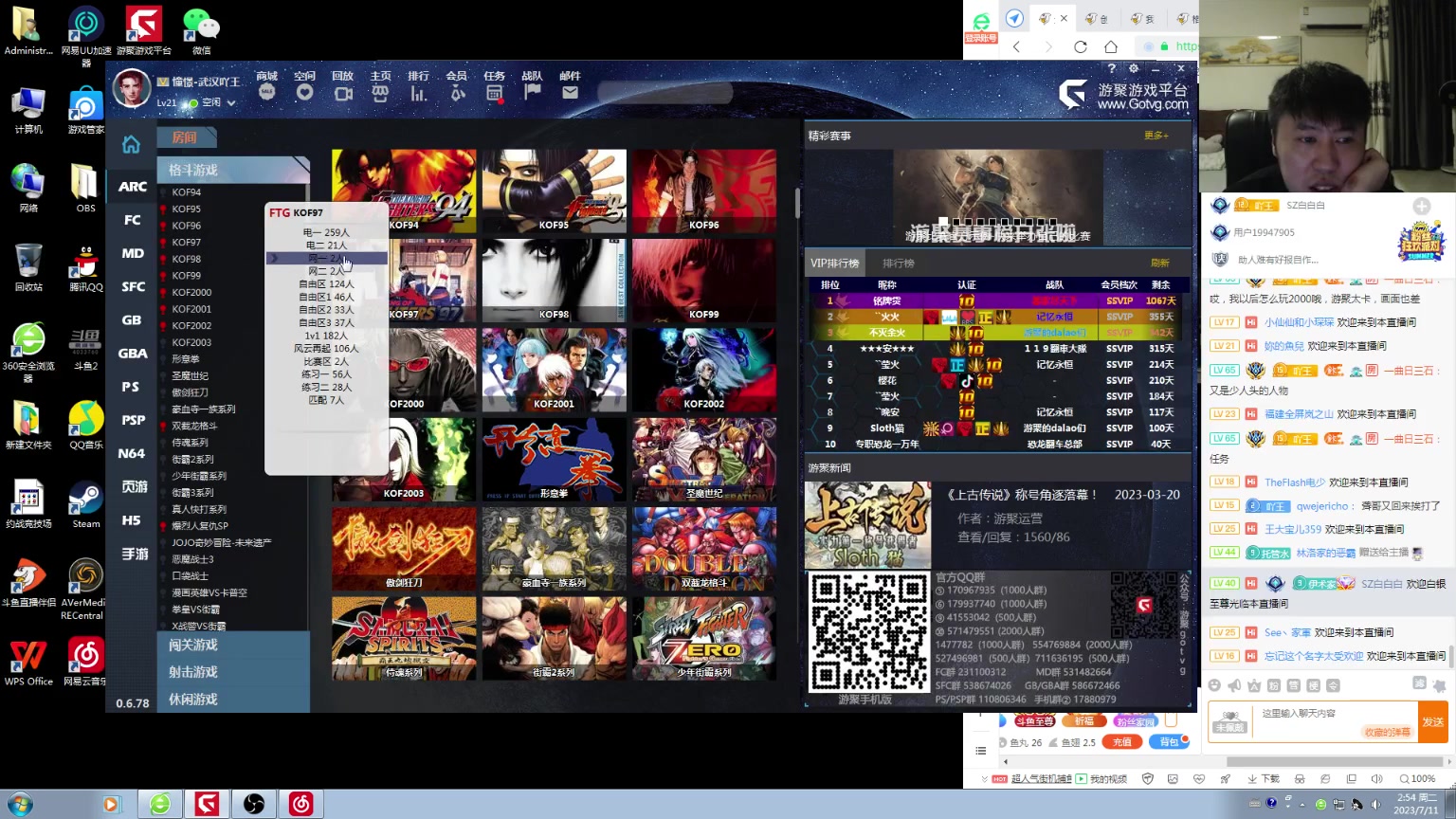This screenshot has height=819, width=1456.
Task: Select the SFC platform tab
Action: coord(132,286)
